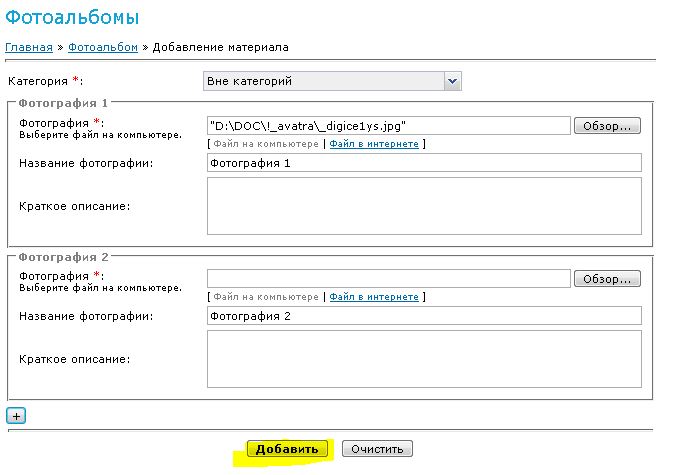Screen dimensions: 676x475
Task: Switch Фотография 2 to Файл в интернете
Action: click(374, 297)
